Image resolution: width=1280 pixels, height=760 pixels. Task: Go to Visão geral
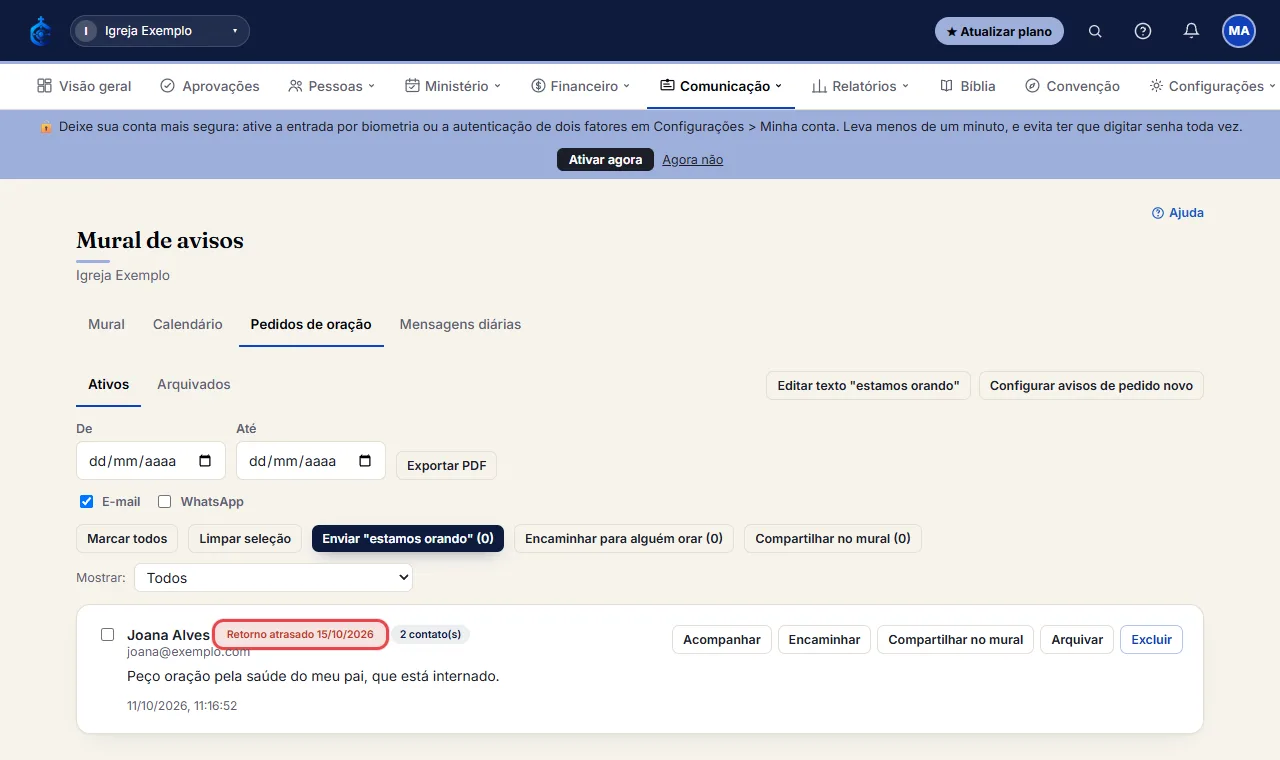click(84, 86)
